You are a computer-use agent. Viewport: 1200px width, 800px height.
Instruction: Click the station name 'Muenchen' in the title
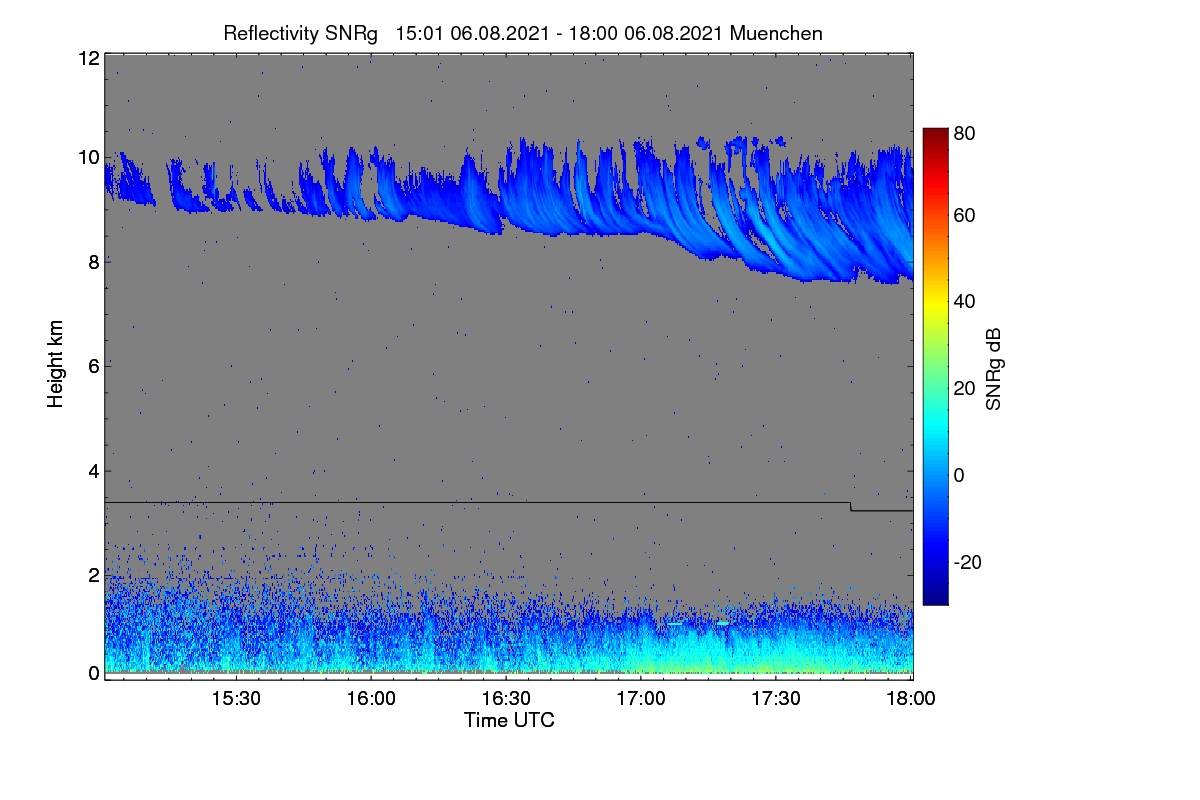tap(777, 33)
